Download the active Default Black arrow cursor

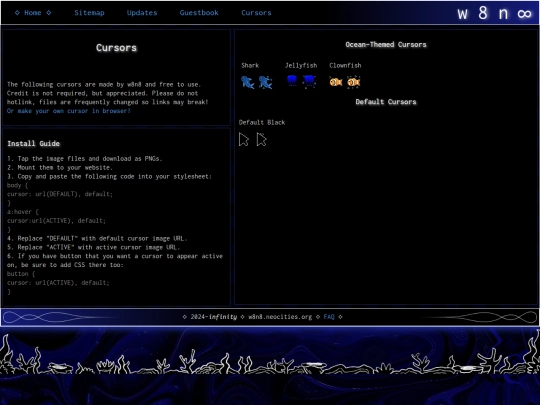click(x=261, y=140)
